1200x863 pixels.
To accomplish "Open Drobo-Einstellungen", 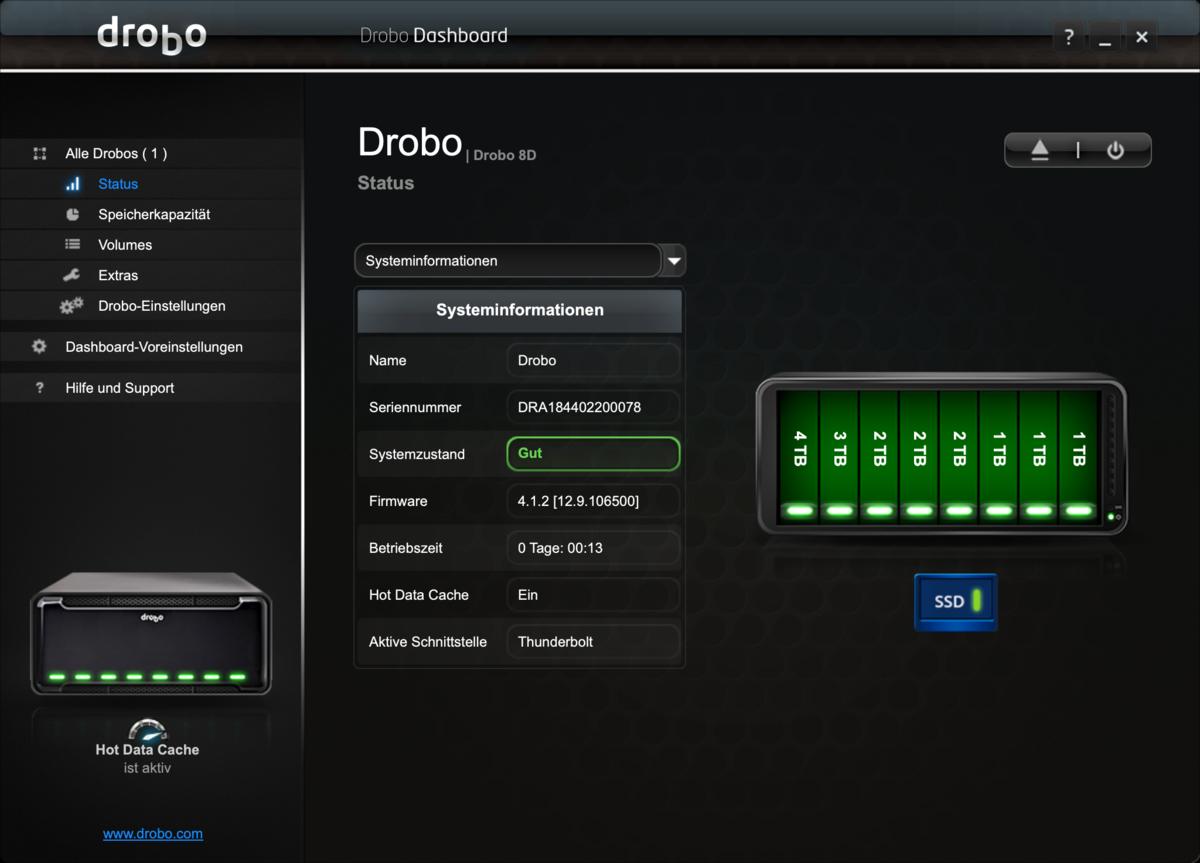I will pos(162,306).
